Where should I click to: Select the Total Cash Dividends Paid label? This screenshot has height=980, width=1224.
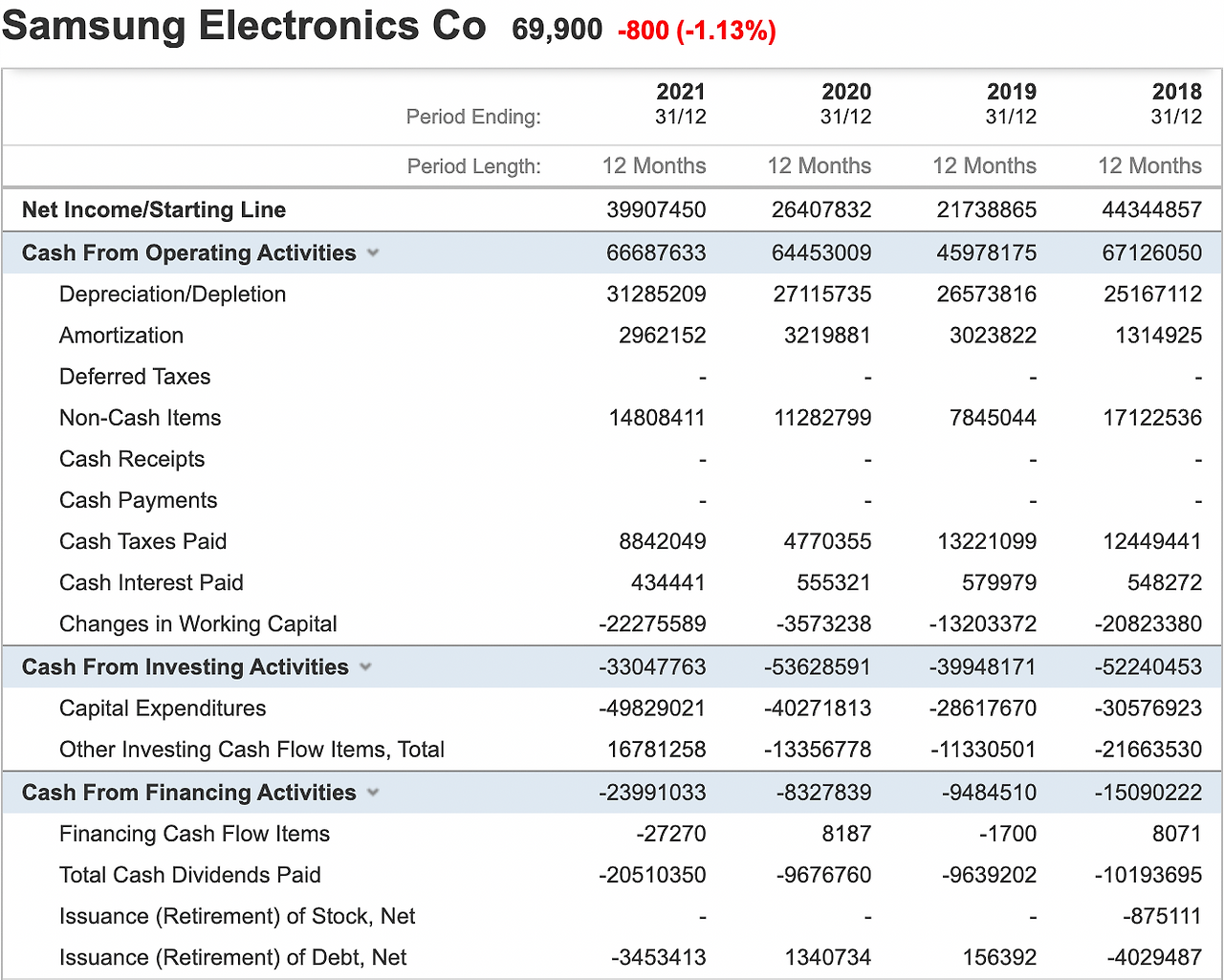point(190,875)
